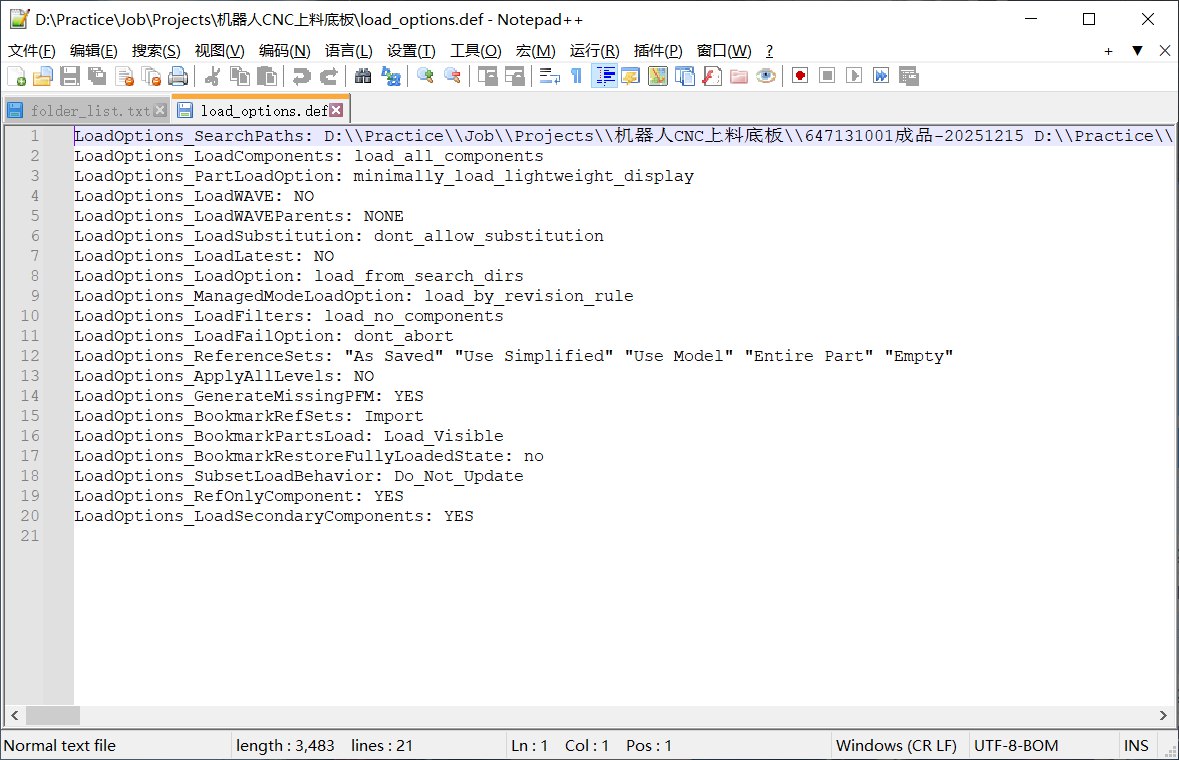Open the 编码(N) encoding menu
The image size is (1179, 760).
click(x=284, y=51)
